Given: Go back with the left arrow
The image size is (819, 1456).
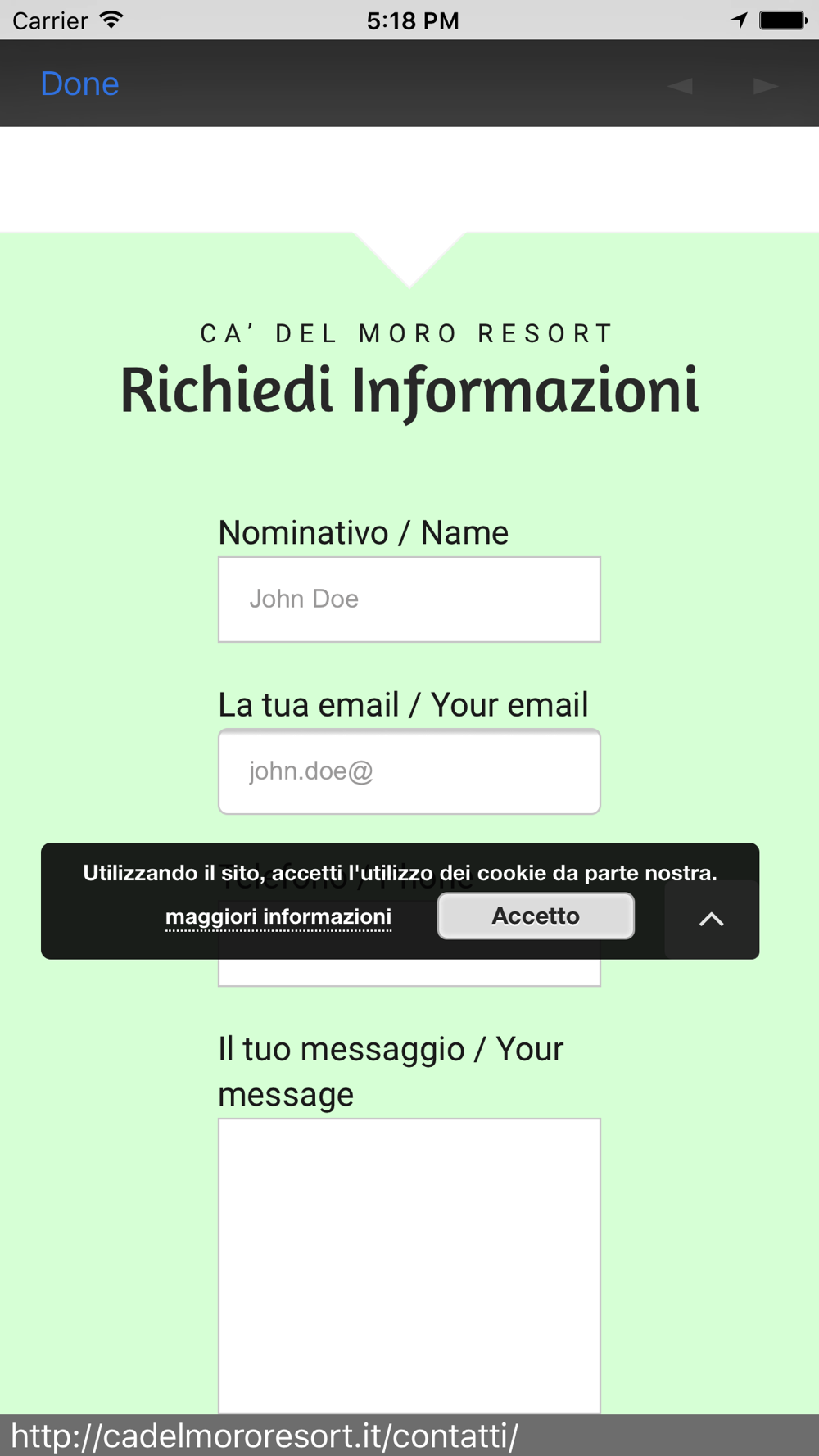Looking at the screenshot, I should coord(680,85).
